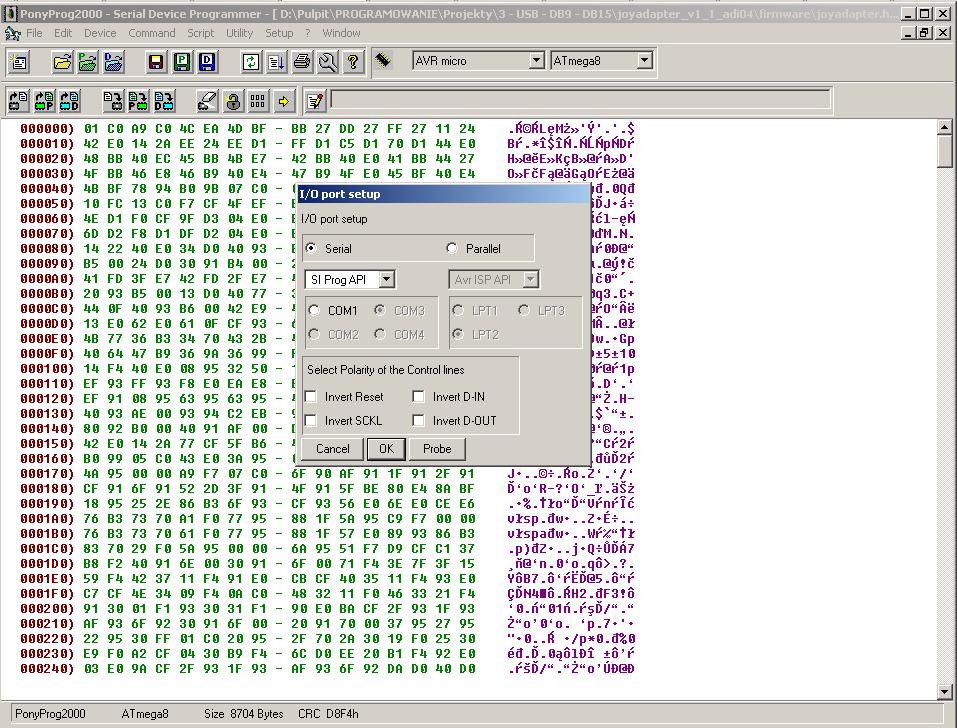This screenshot has height=728, width=957.
Task: Click Read Program Memory (P) icon
Action: click(45, 101)
